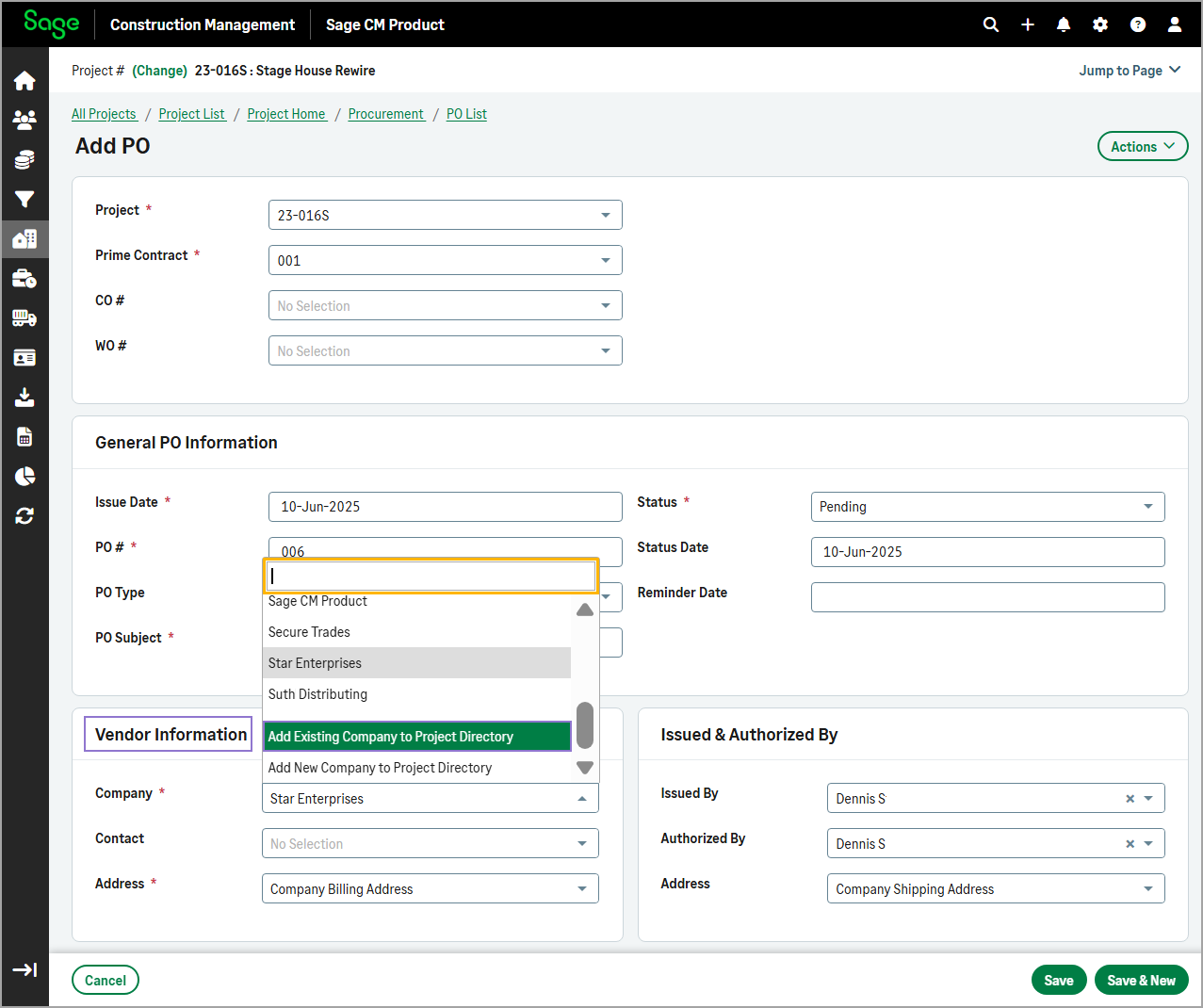Image resolution: width=1203 pixels, height=1008 pixels.
Task: Click the company list scroll down arrow
Action: (585, 768)
